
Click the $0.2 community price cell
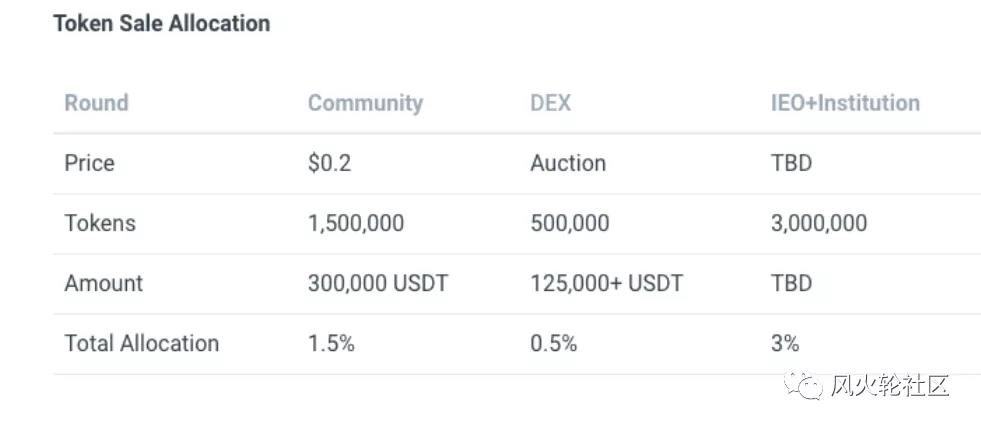coord(329,163)
